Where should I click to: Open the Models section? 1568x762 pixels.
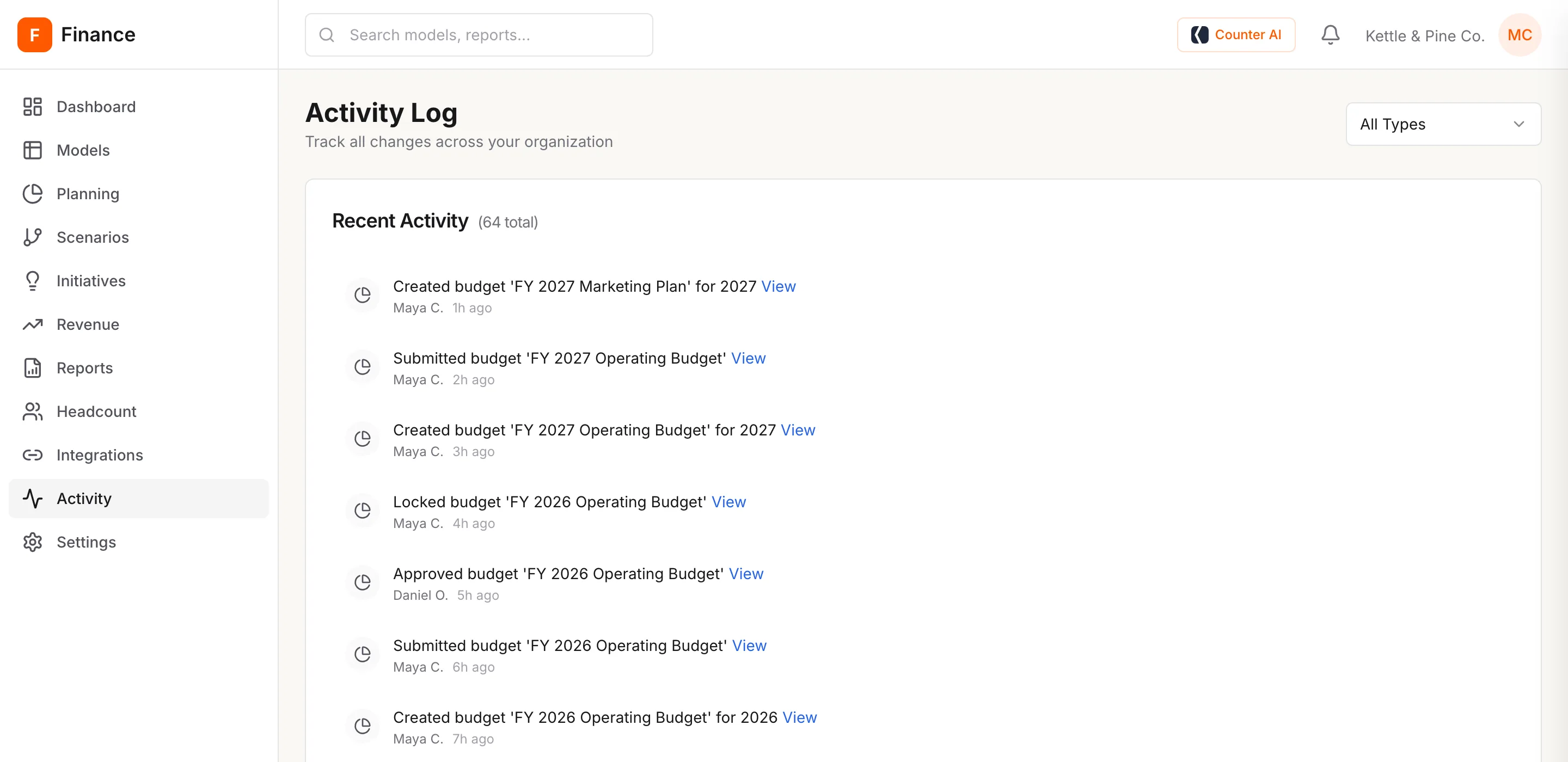pos(138,150)
